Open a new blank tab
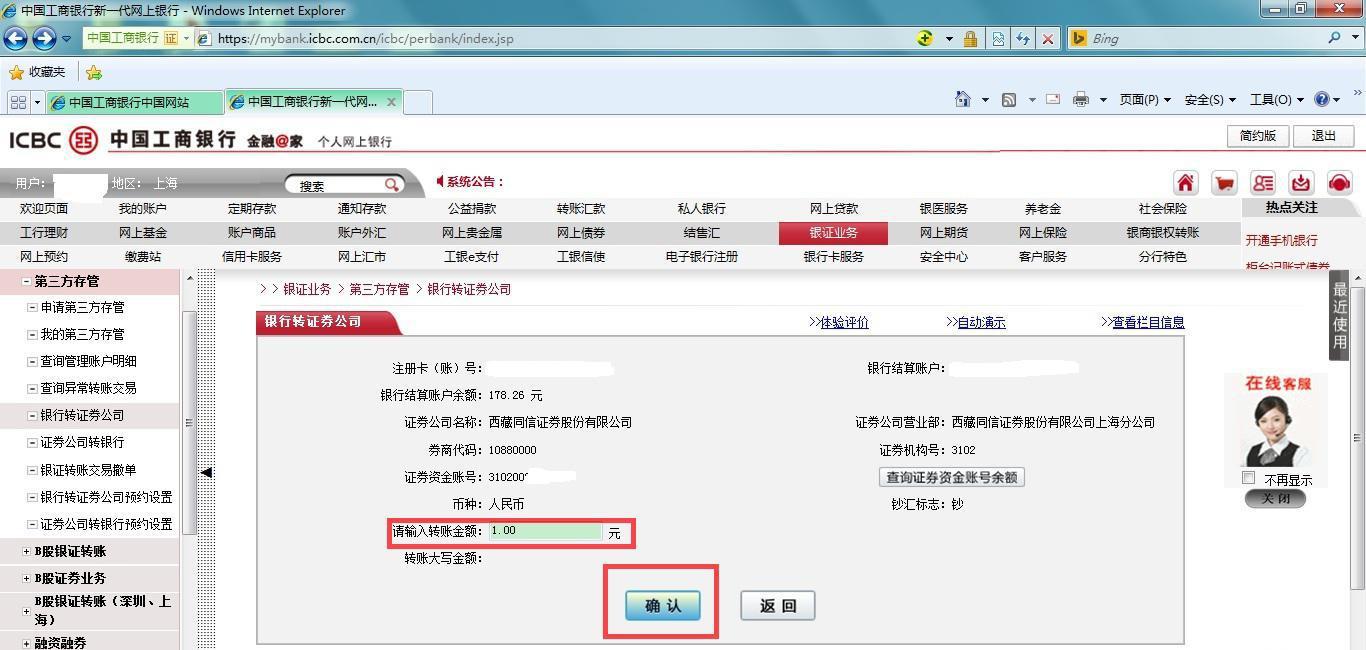Image resolution: width=1366 pixels, height=650 pixels. (418, 102)
